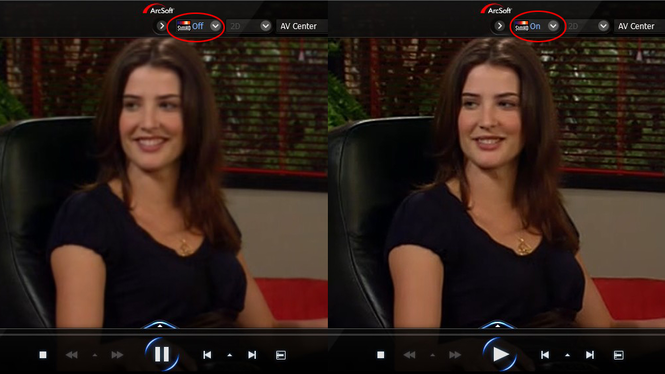665x374 pixels.
Task: Expand toolbar arrow in right player
Action: [499, 26]
